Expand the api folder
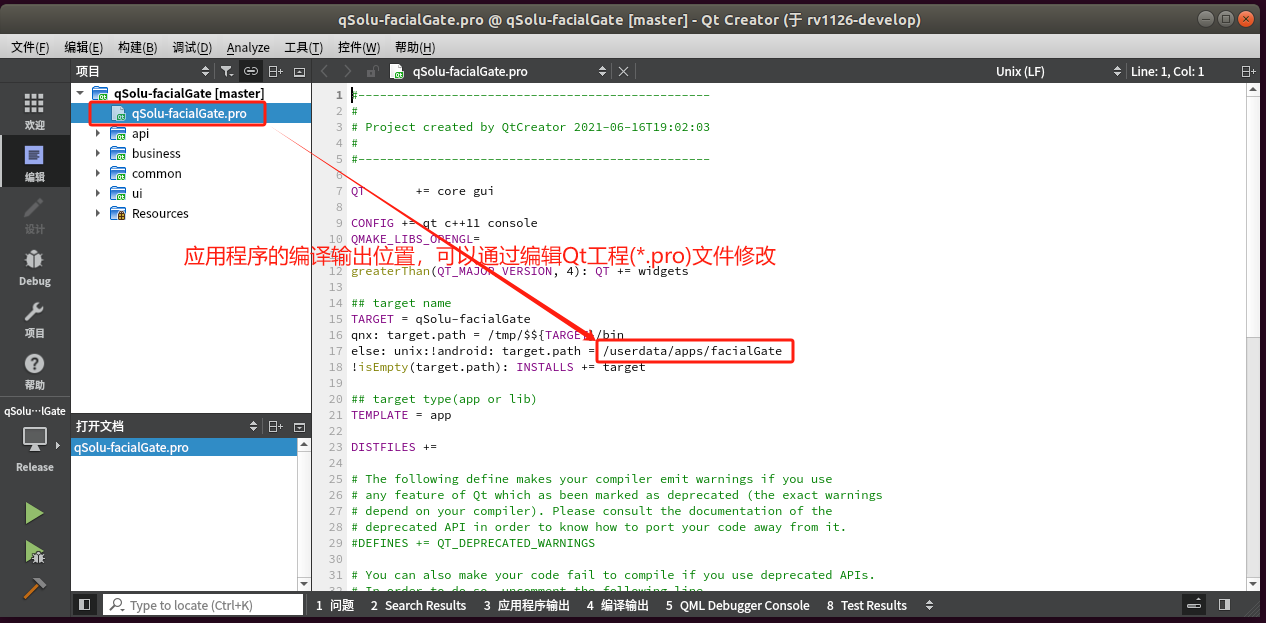This screenshot has height=623, width=1266. tap(98, 133)
